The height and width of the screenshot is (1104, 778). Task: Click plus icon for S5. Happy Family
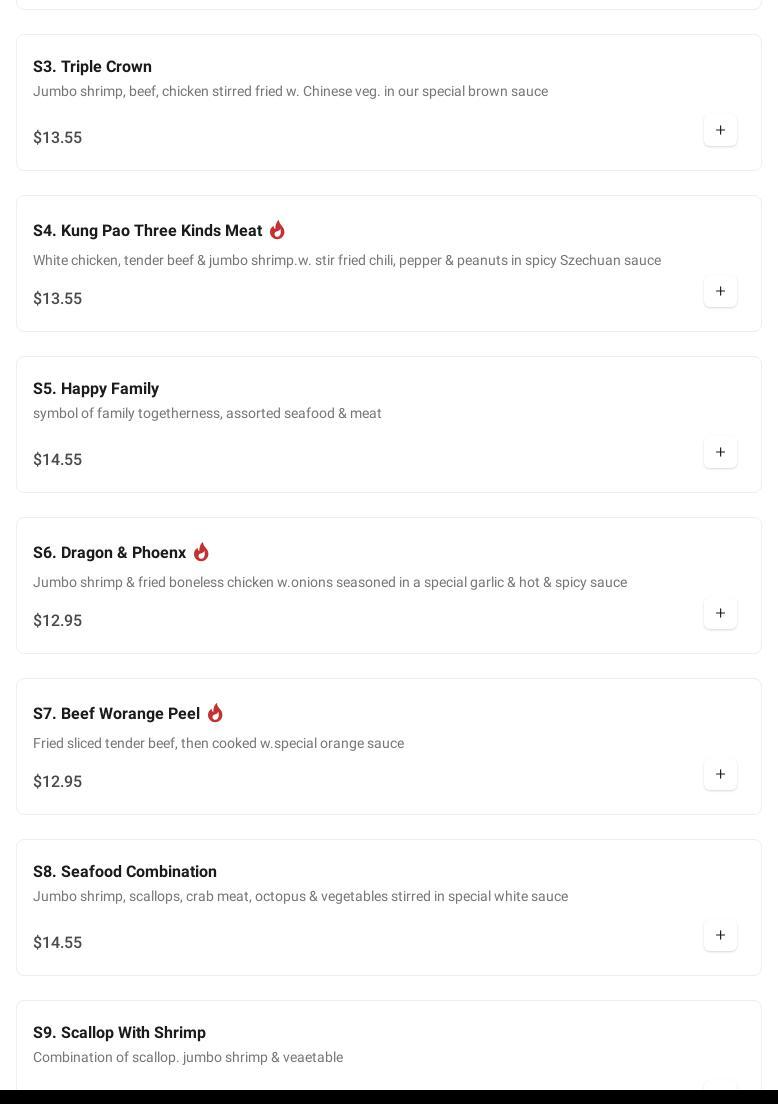click(720, 452)
